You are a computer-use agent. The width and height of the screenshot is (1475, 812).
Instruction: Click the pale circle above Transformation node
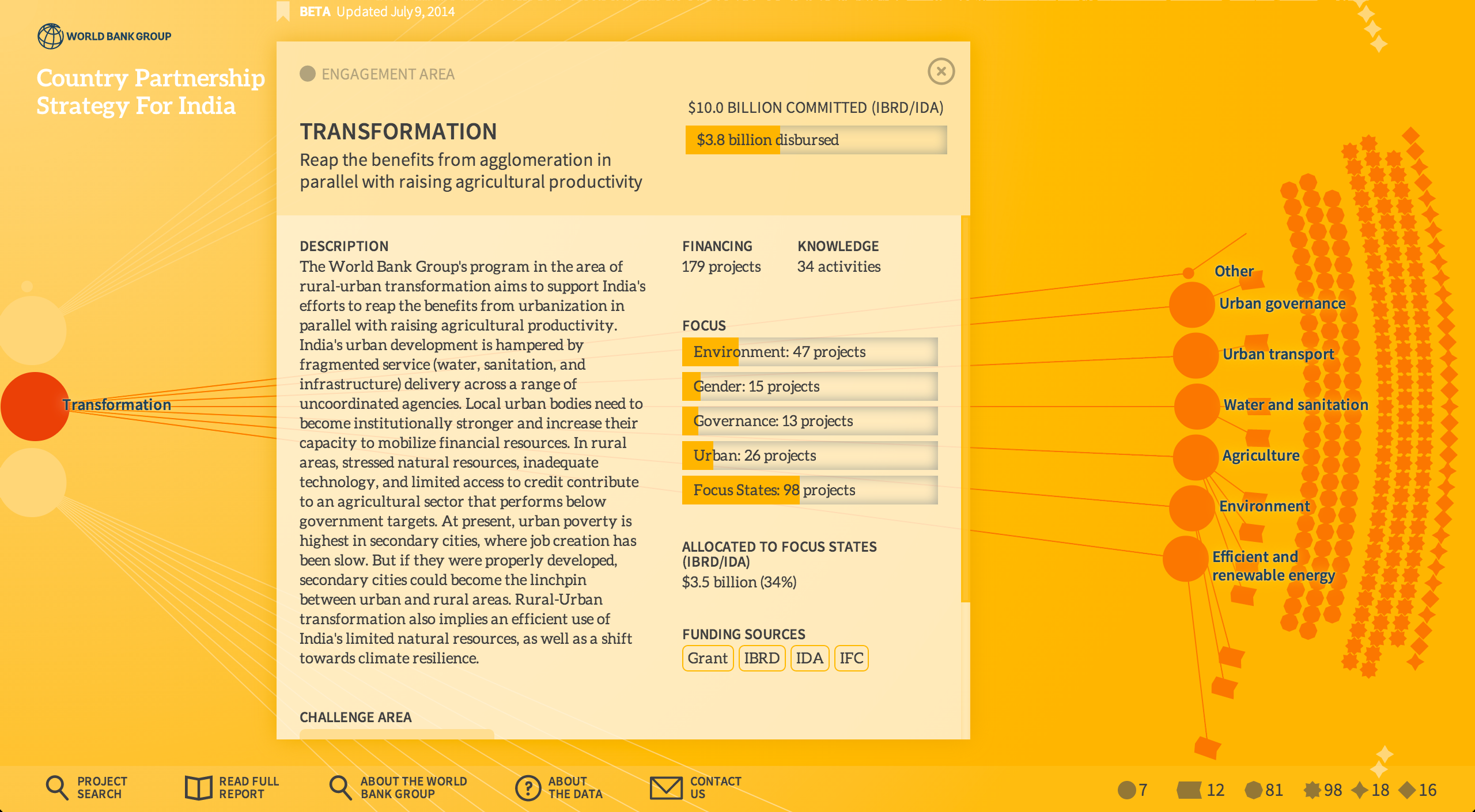pyautogui.click(x=33, y=331)
